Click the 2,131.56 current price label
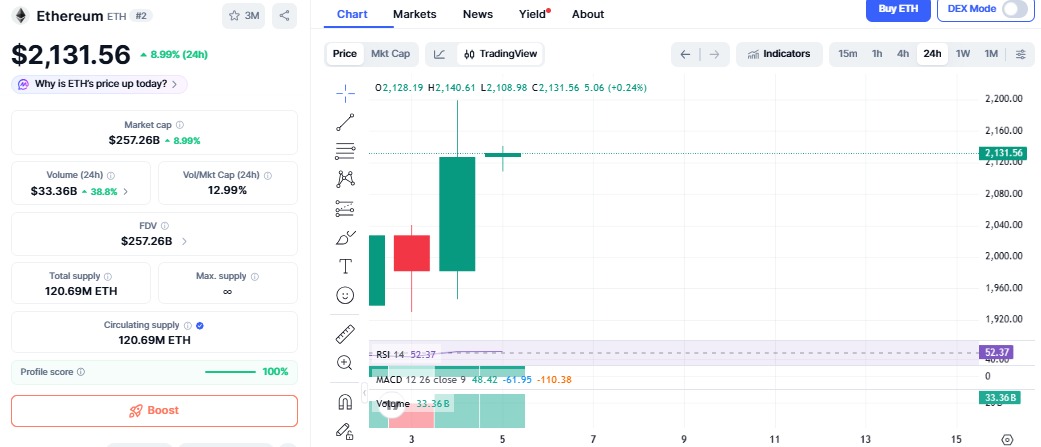The width and height of the screenshot is (1041, 447). pyautogui.click(x=1002, y=153)
